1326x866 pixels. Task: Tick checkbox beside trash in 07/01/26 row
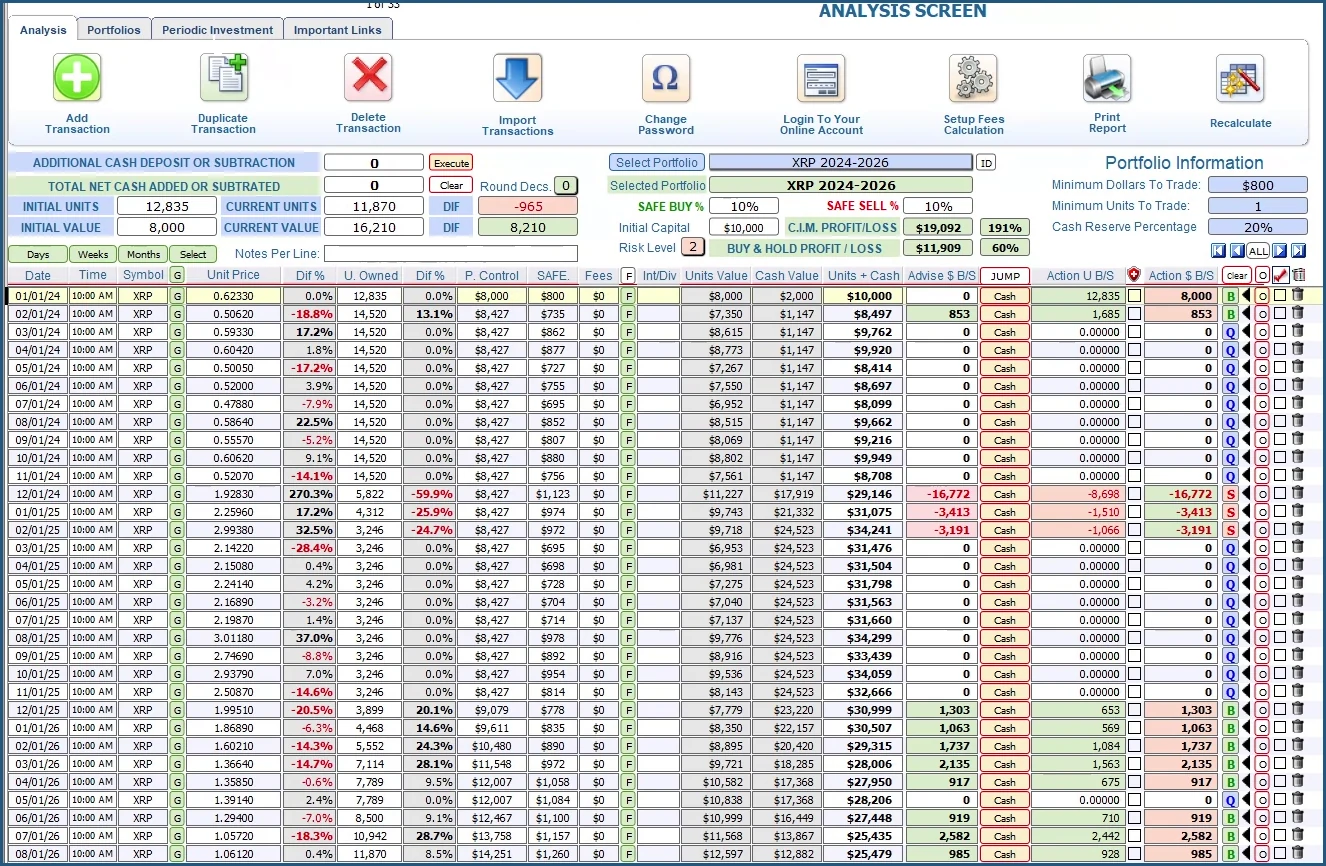[1280, 835]
